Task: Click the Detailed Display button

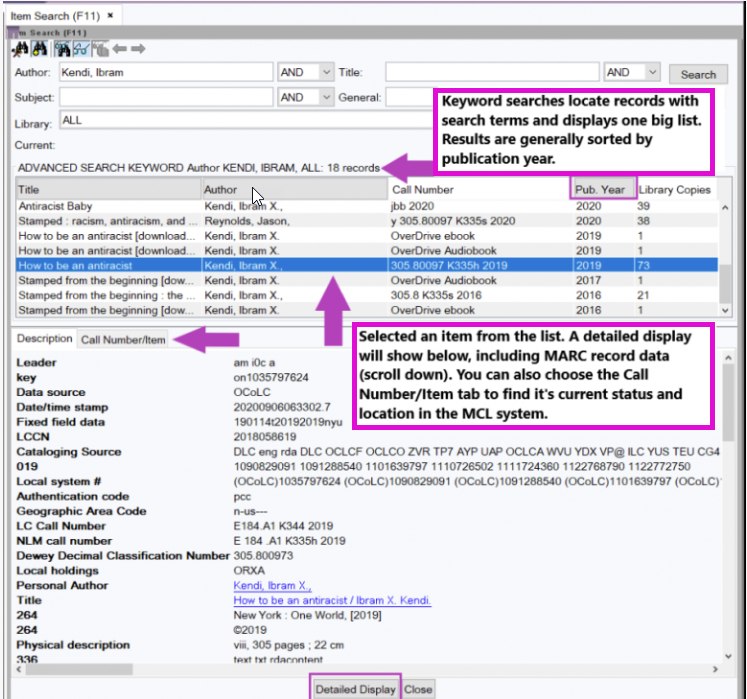Action: click(x=355, y=689)
